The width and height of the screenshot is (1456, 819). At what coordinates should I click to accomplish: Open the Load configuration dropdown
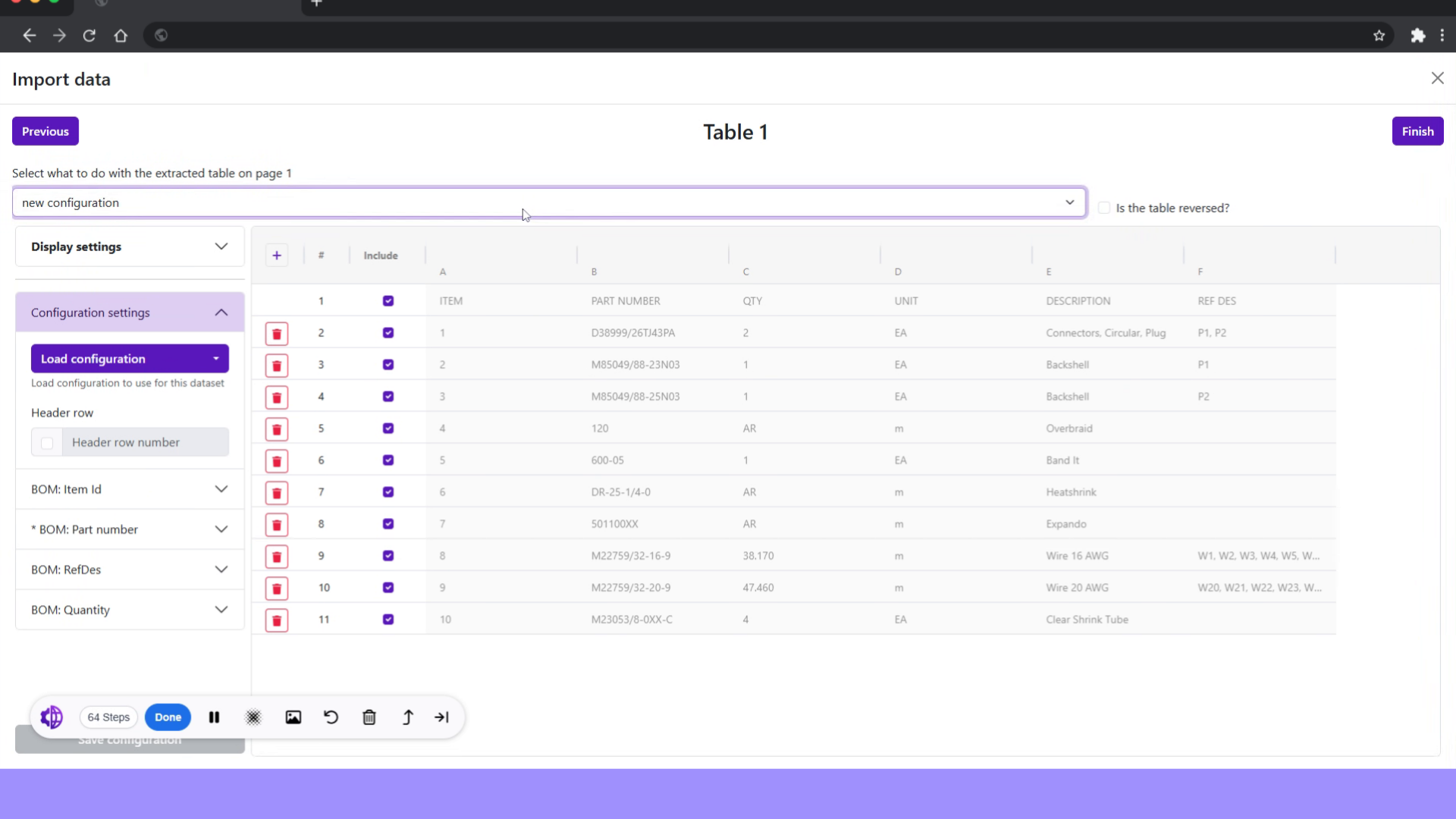(130, 358)
